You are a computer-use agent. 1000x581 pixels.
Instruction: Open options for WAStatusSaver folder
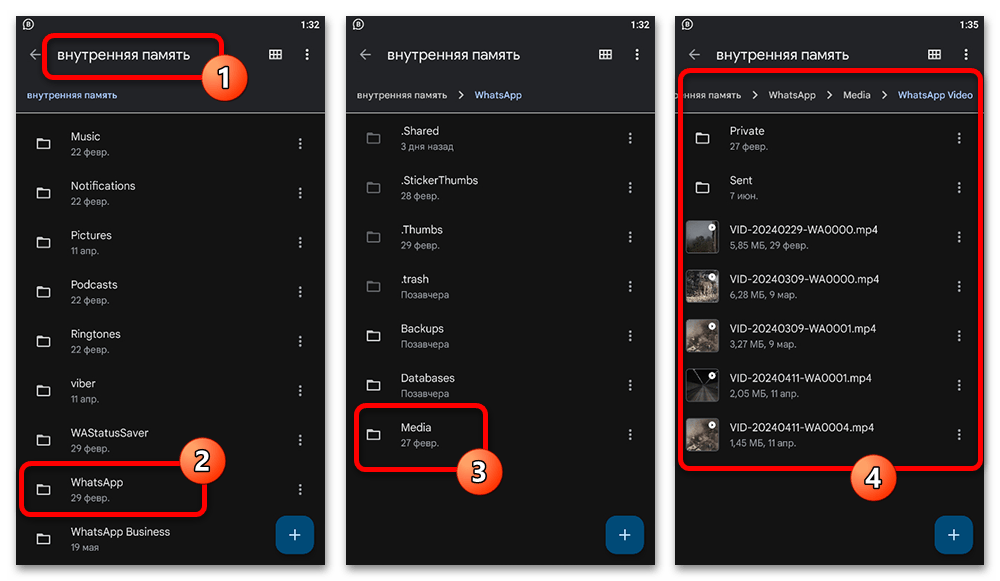[x=300, y=440]
